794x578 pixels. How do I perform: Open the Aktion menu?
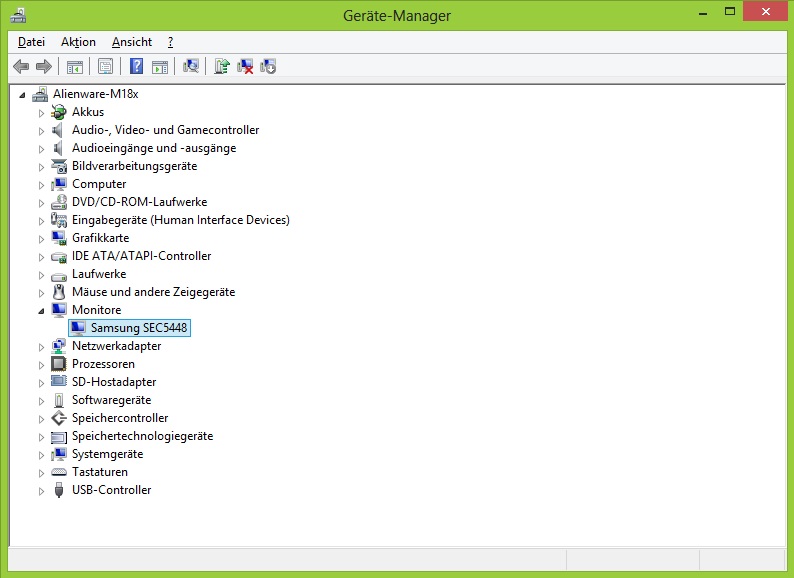[78, 42]
